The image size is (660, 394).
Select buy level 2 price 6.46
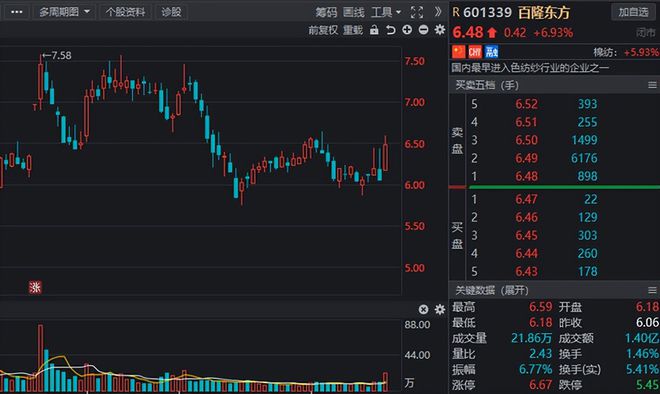point(526,217)
